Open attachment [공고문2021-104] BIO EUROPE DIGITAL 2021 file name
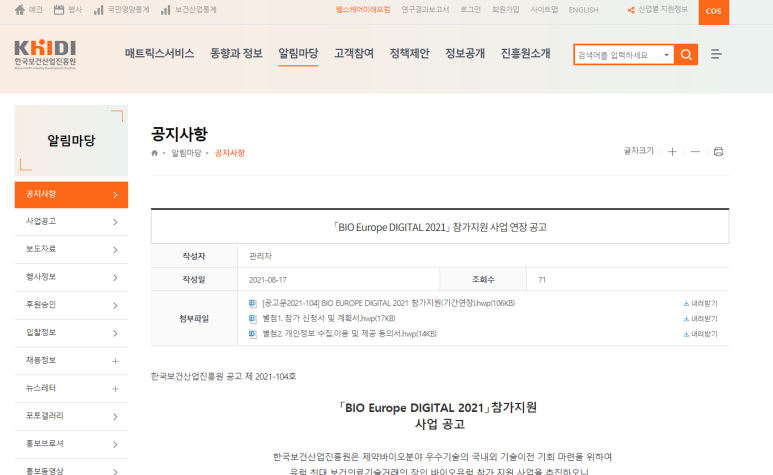 pyautogui.click(x=388, y=303)
